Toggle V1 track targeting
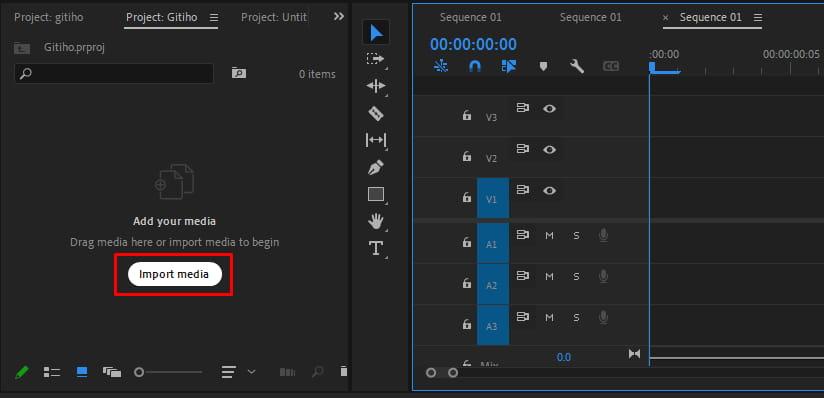The width and height of the screenshot is (824, 398). [493, 198]
